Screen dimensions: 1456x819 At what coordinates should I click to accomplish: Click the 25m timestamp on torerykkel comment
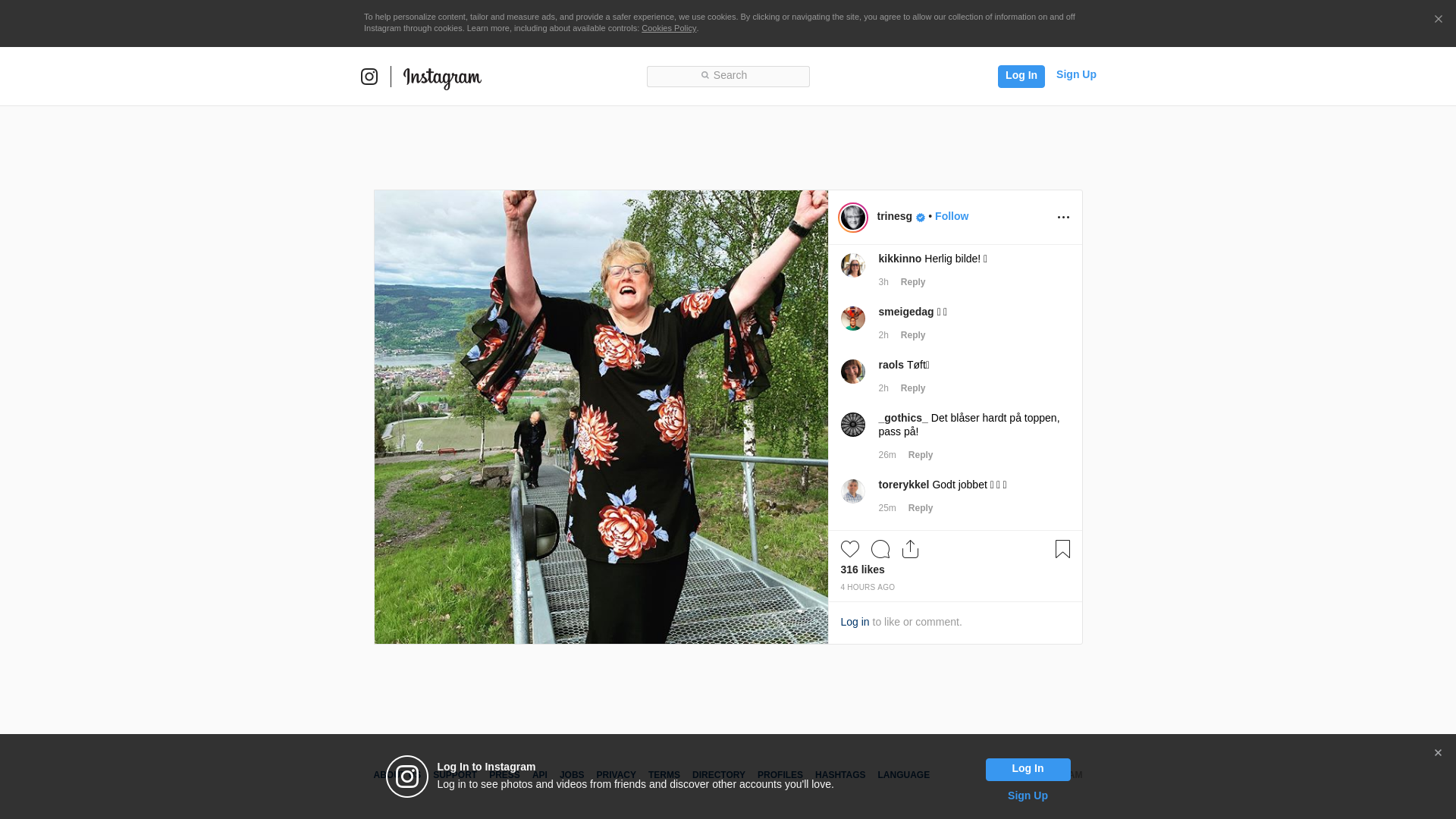pyautogui.click(x=887, y=508)
